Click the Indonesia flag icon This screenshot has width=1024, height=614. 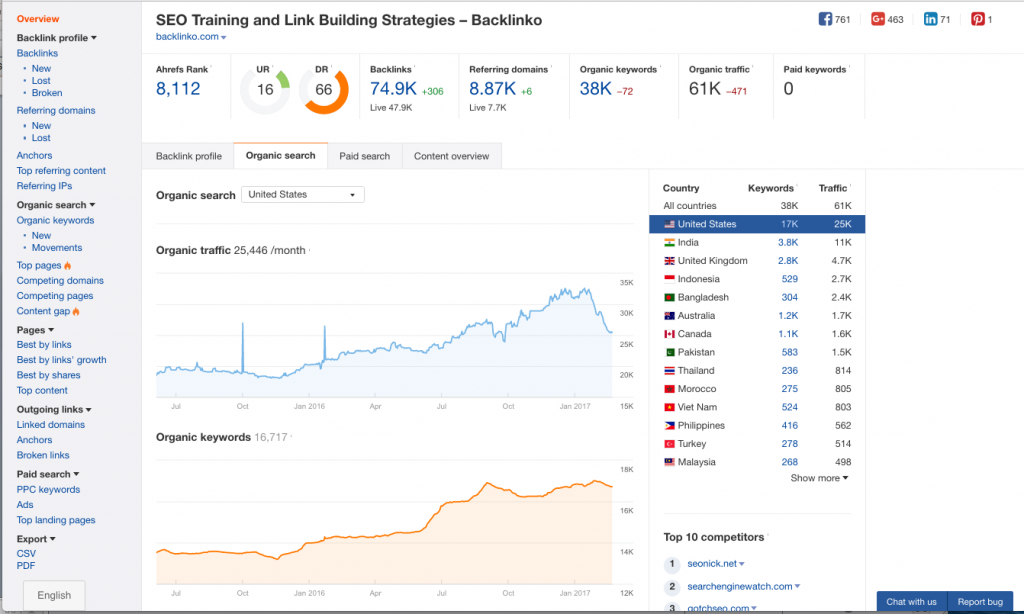[669, 279]
